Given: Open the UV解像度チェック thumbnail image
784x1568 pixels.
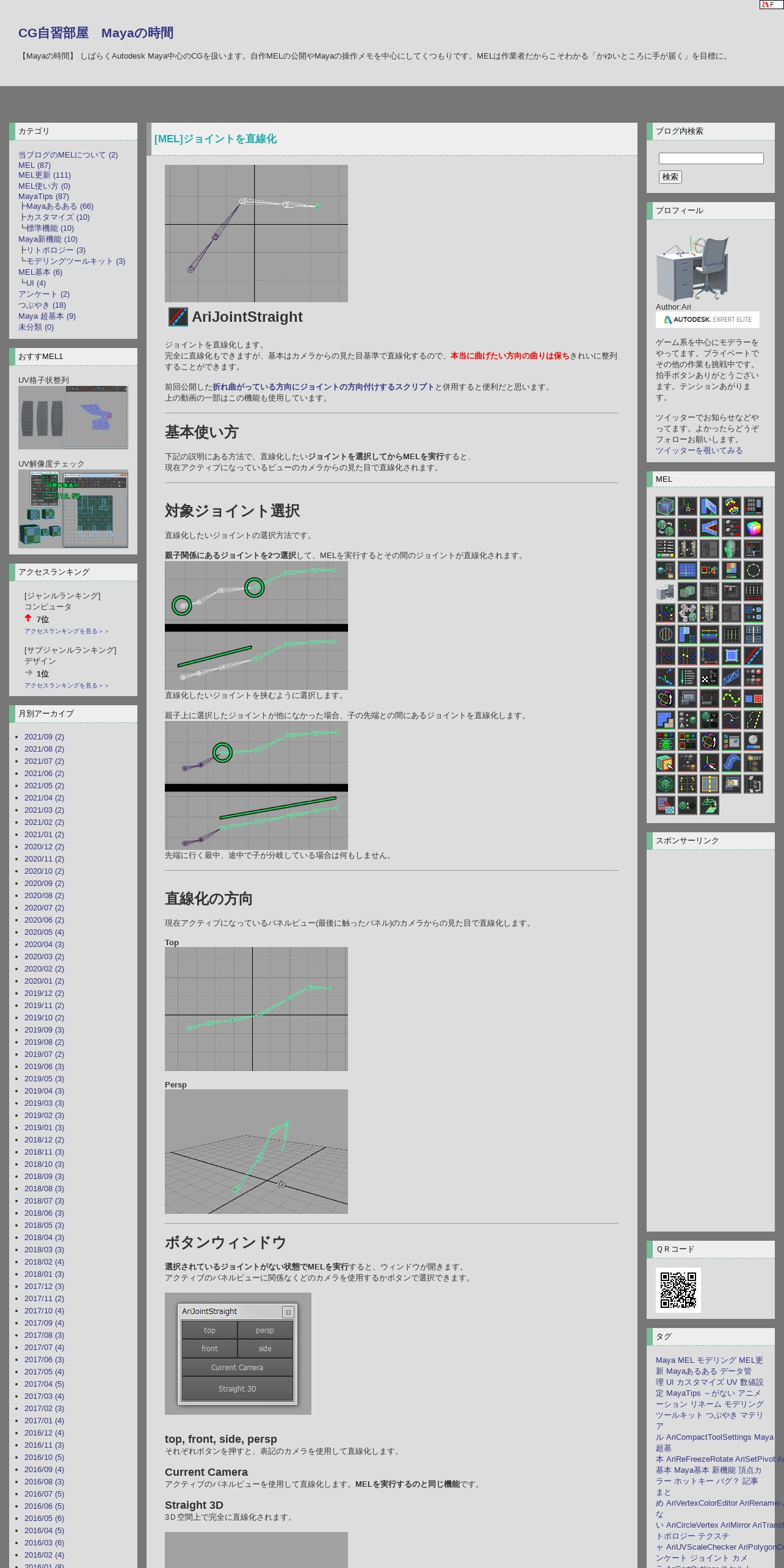Looking at the screenshot, I should tap(73, 509).
